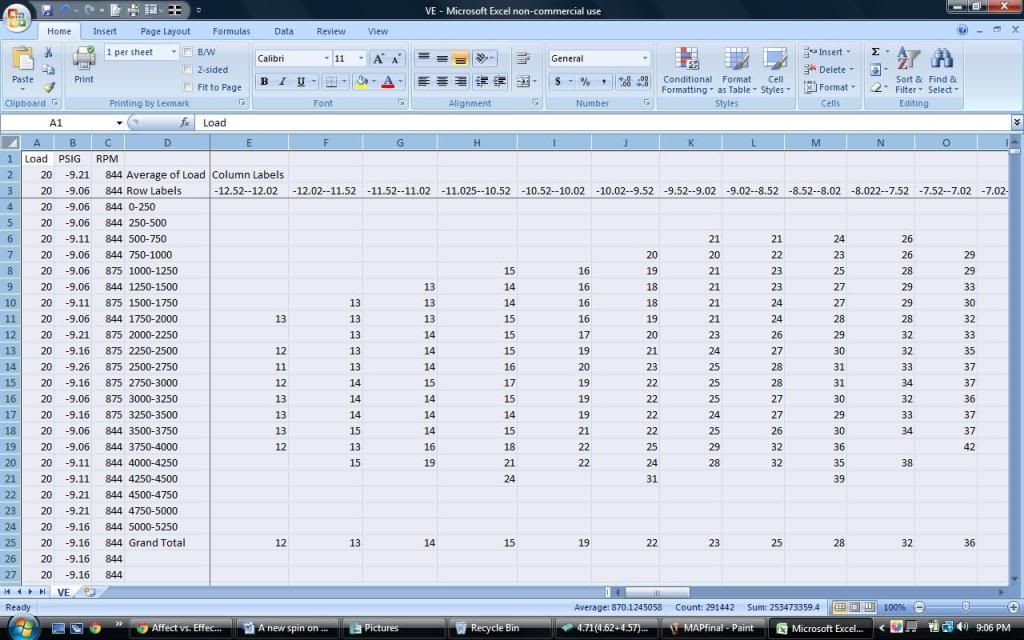The width and height of the screenshot is (1024, 640).
Task: Switch to Page Layout view in status bar
Action: [x=854, y=607]
